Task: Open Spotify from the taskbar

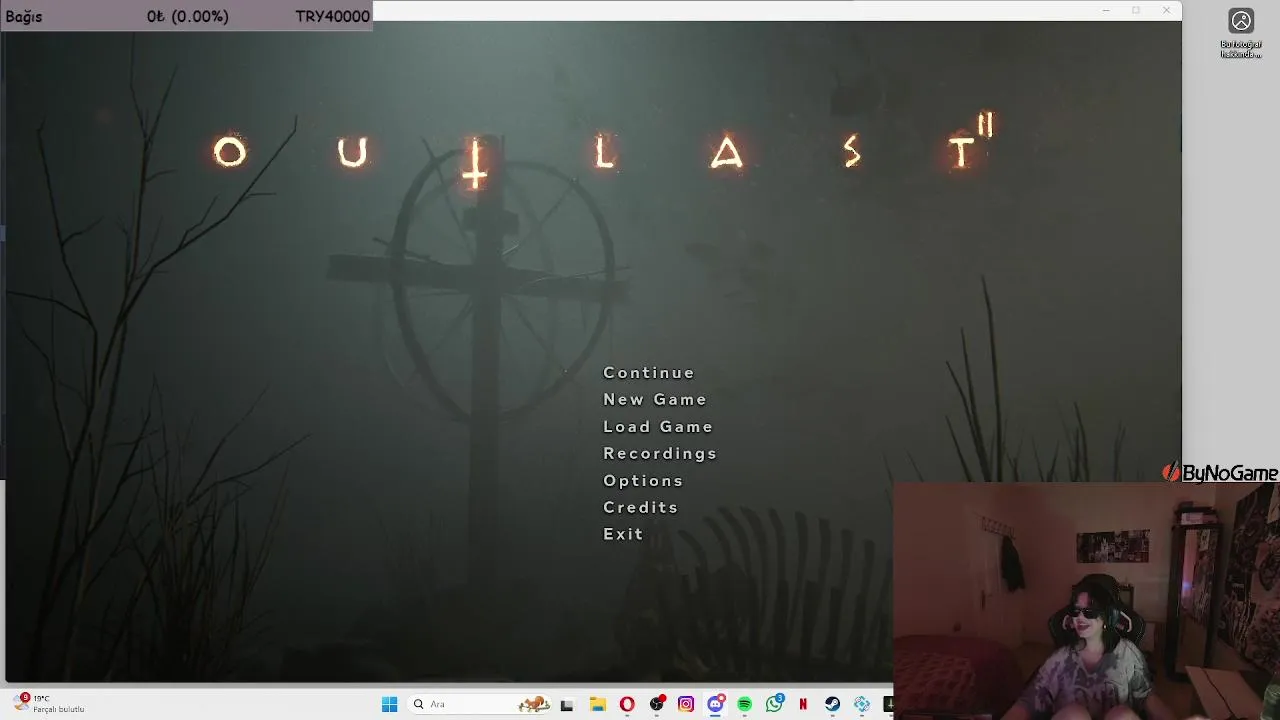Action: coord(745,705)
